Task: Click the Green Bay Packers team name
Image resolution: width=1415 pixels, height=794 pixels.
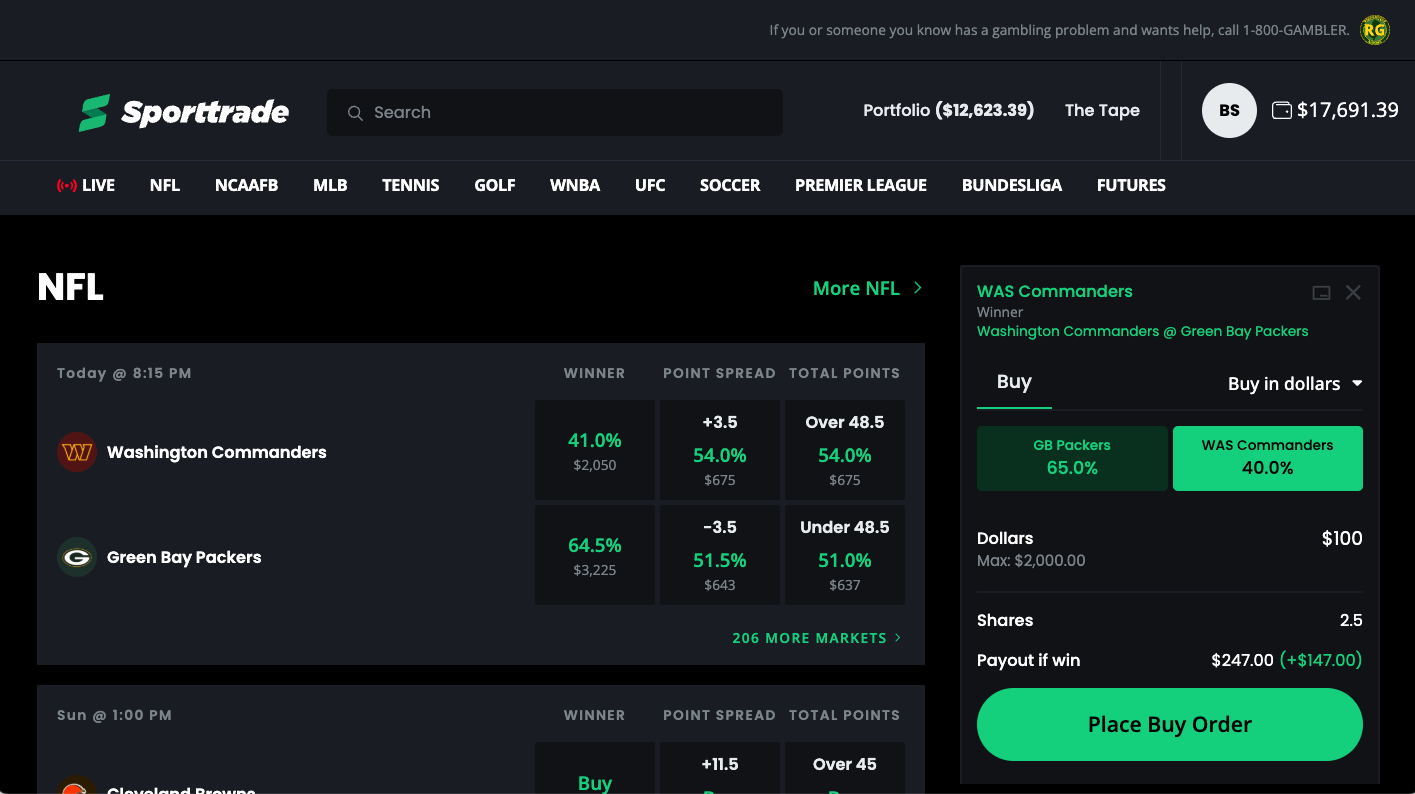Action: point(184,557)
